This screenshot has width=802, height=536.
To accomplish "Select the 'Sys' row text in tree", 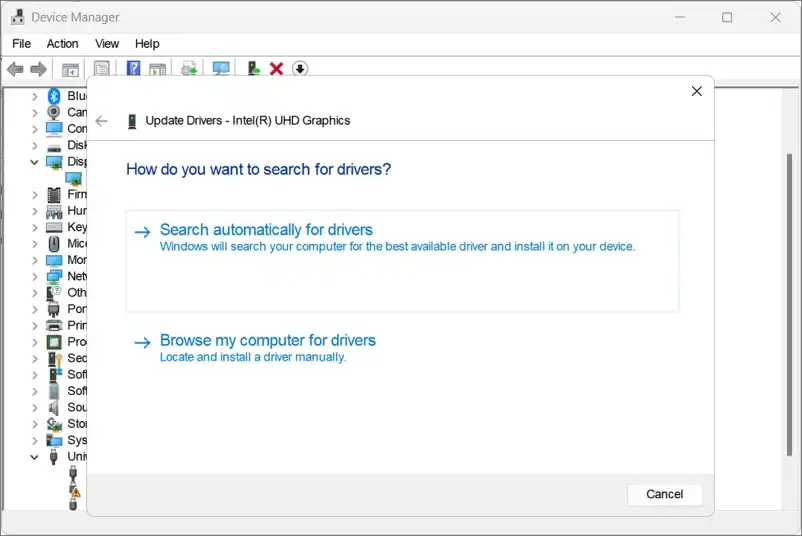I will [77, 440].
